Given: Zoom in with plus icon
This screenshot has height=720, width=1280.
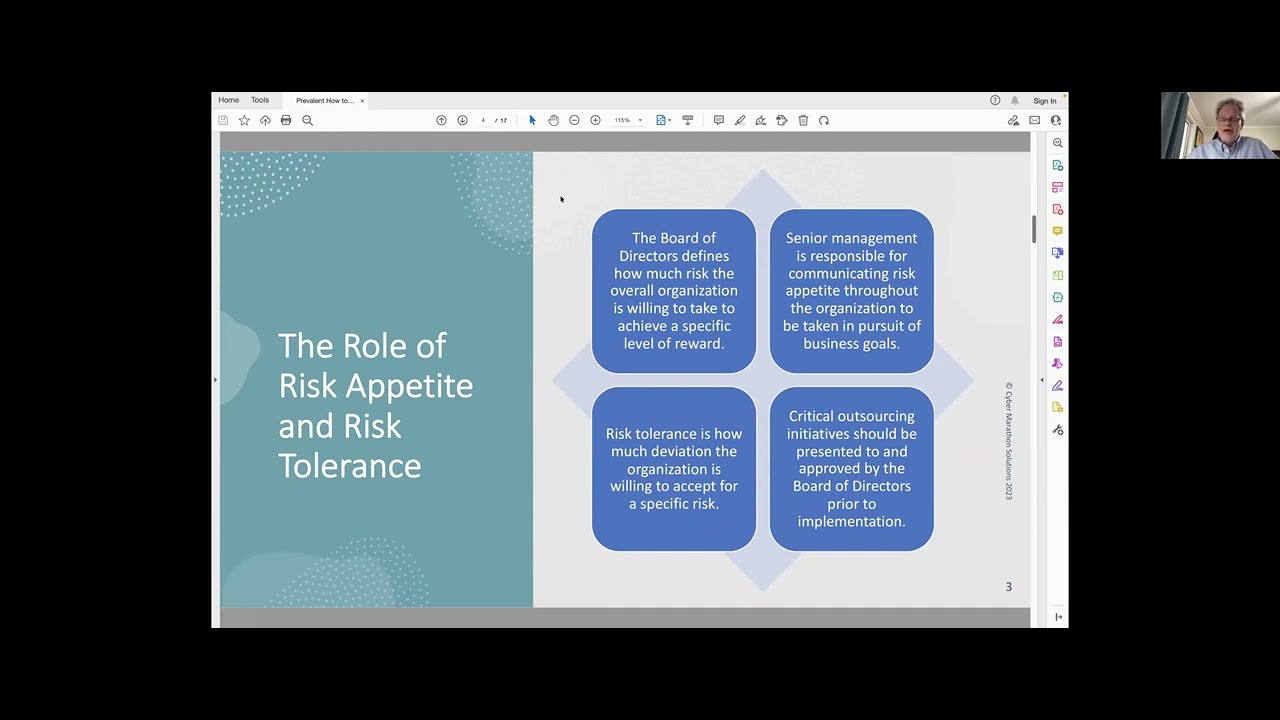Looking at the screenshot, I should click(595, 120).
